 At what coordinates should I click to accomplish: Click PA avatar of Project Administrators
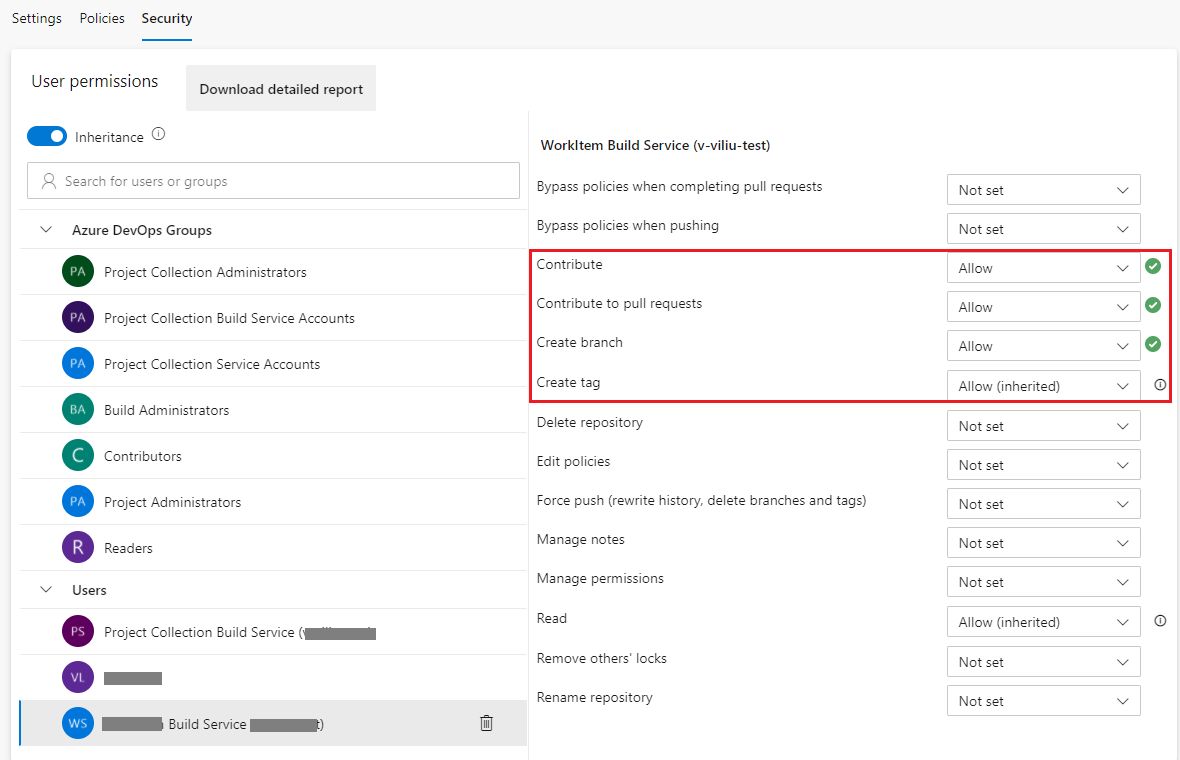pyautogui.click(x=78, y=501)
